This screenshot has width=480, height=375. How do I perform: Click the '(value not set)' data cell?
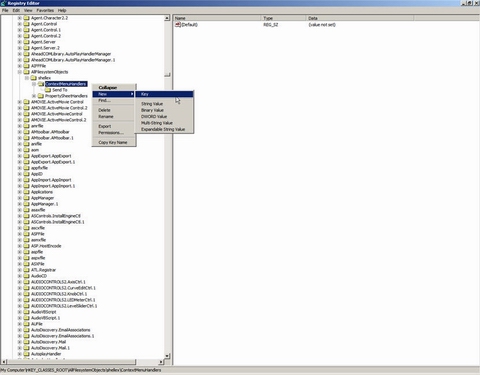pos(322,25)
